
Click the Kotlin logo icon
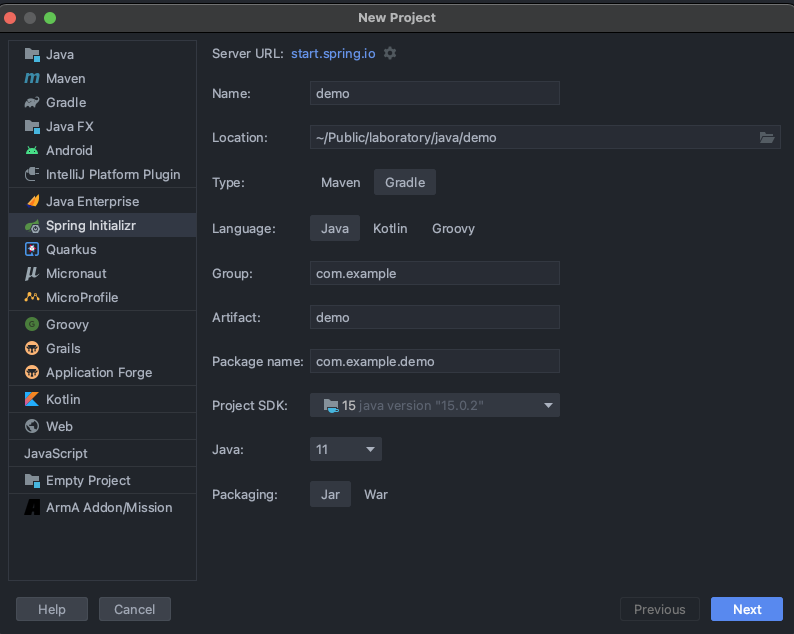point(32,400)
